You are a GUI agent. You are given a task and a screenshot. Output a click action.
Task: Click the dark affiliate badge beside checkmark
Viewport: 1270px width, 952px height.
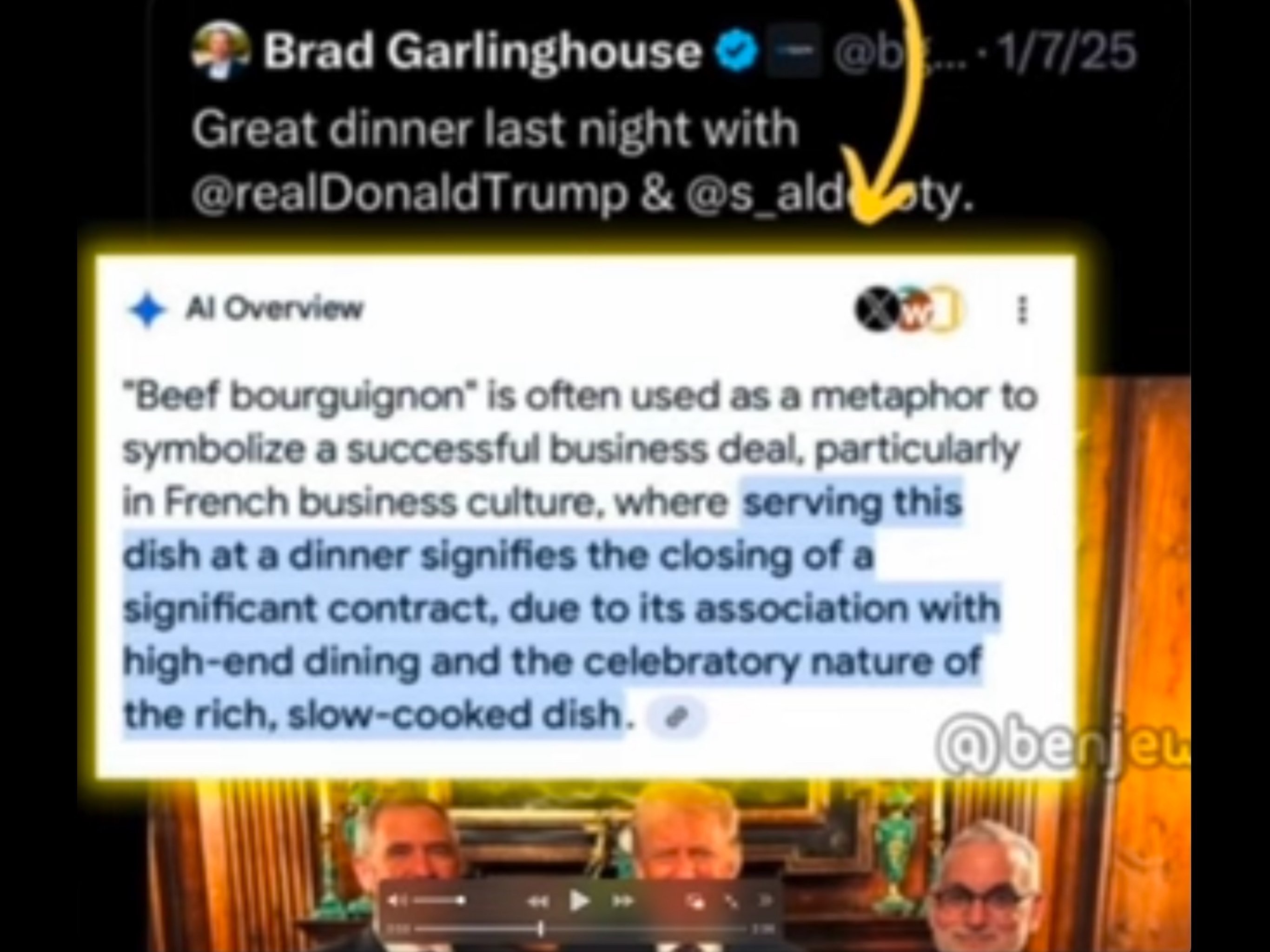[794, 51]
